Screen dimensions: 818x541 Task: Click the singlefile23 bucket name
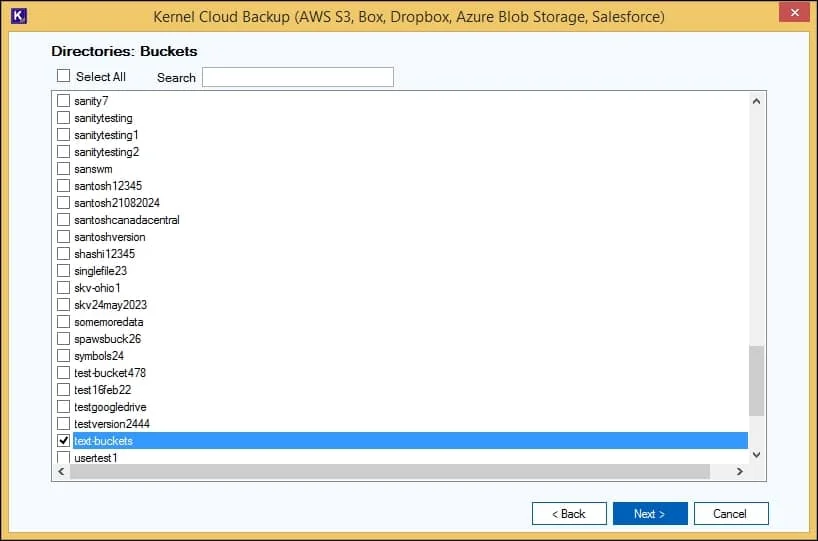coord(100,271)
